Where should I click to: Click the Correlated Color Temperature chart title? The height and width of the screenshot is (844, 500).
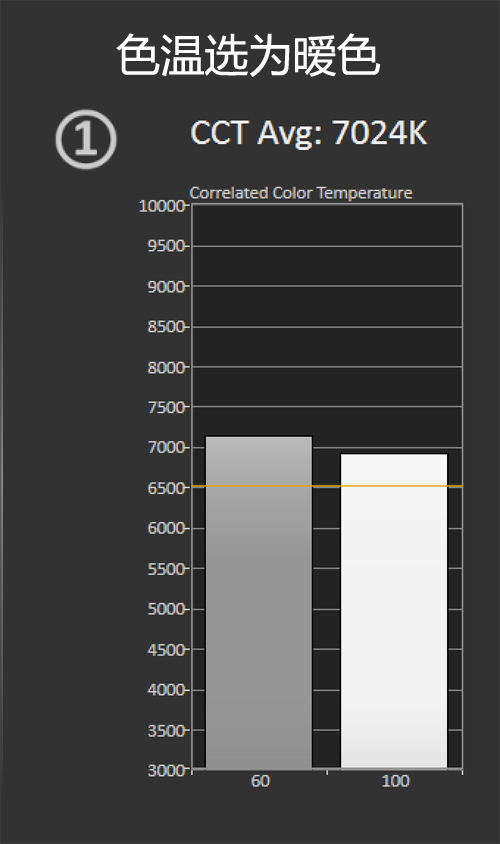(x=301, y=193)
